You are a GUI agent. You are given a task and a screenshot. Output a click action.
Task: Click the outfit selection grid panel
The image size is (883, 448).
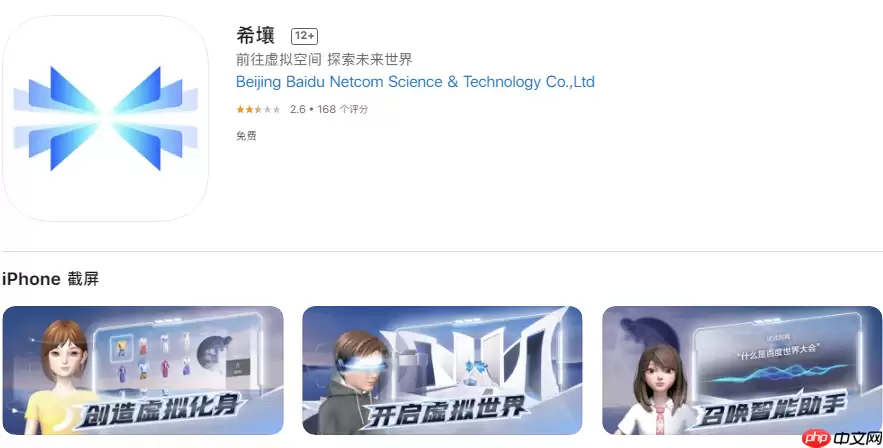click(151, 357)
